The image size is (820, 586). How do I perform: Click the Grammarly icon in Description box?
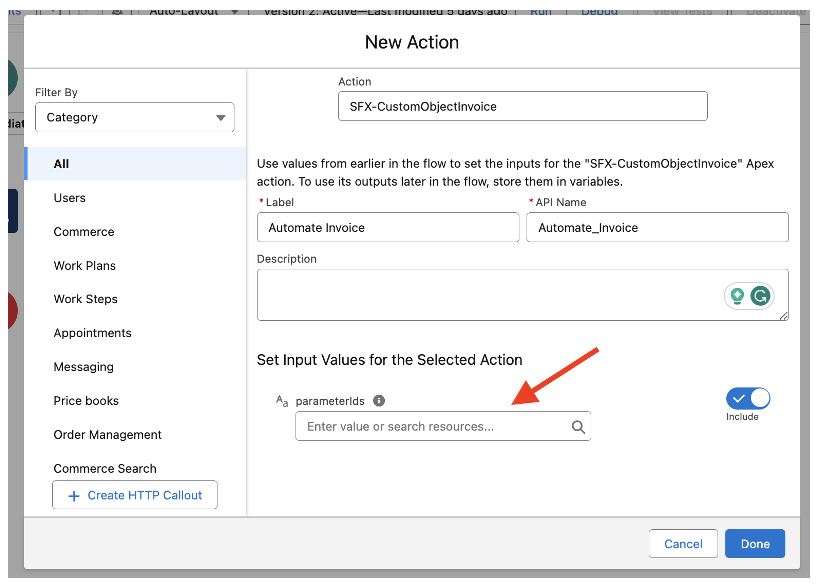pos(761,296)
